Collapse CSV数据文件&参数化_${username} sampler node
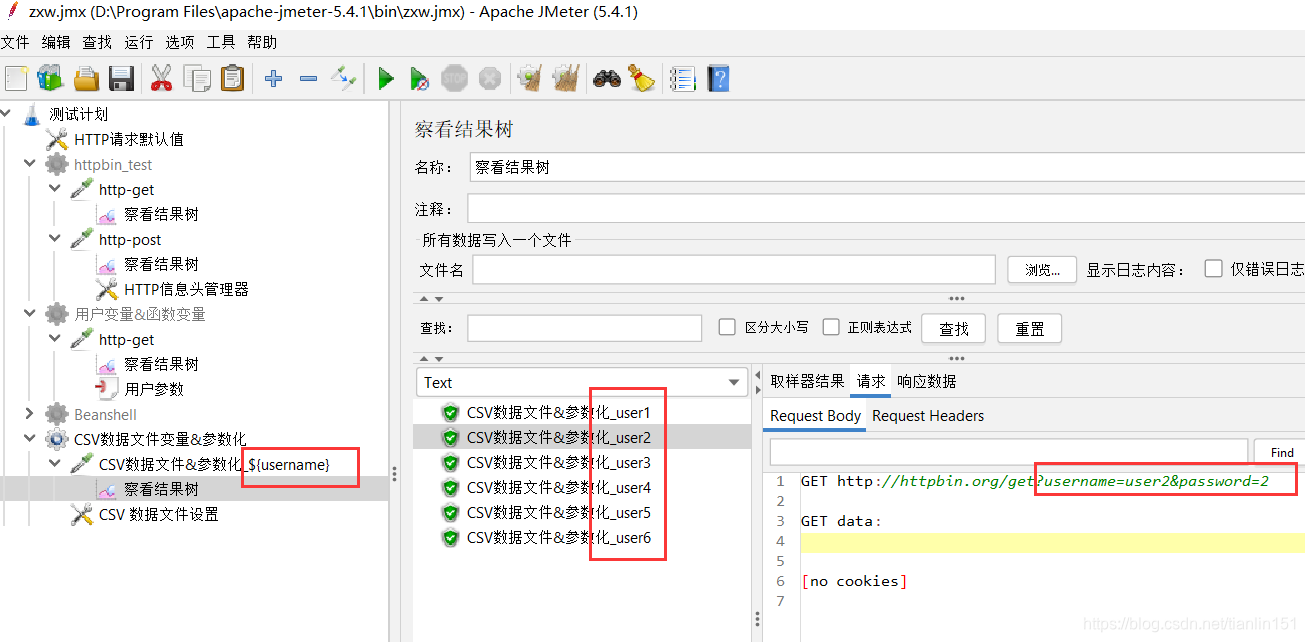1305x642 pixels. [x=55, y=464]
